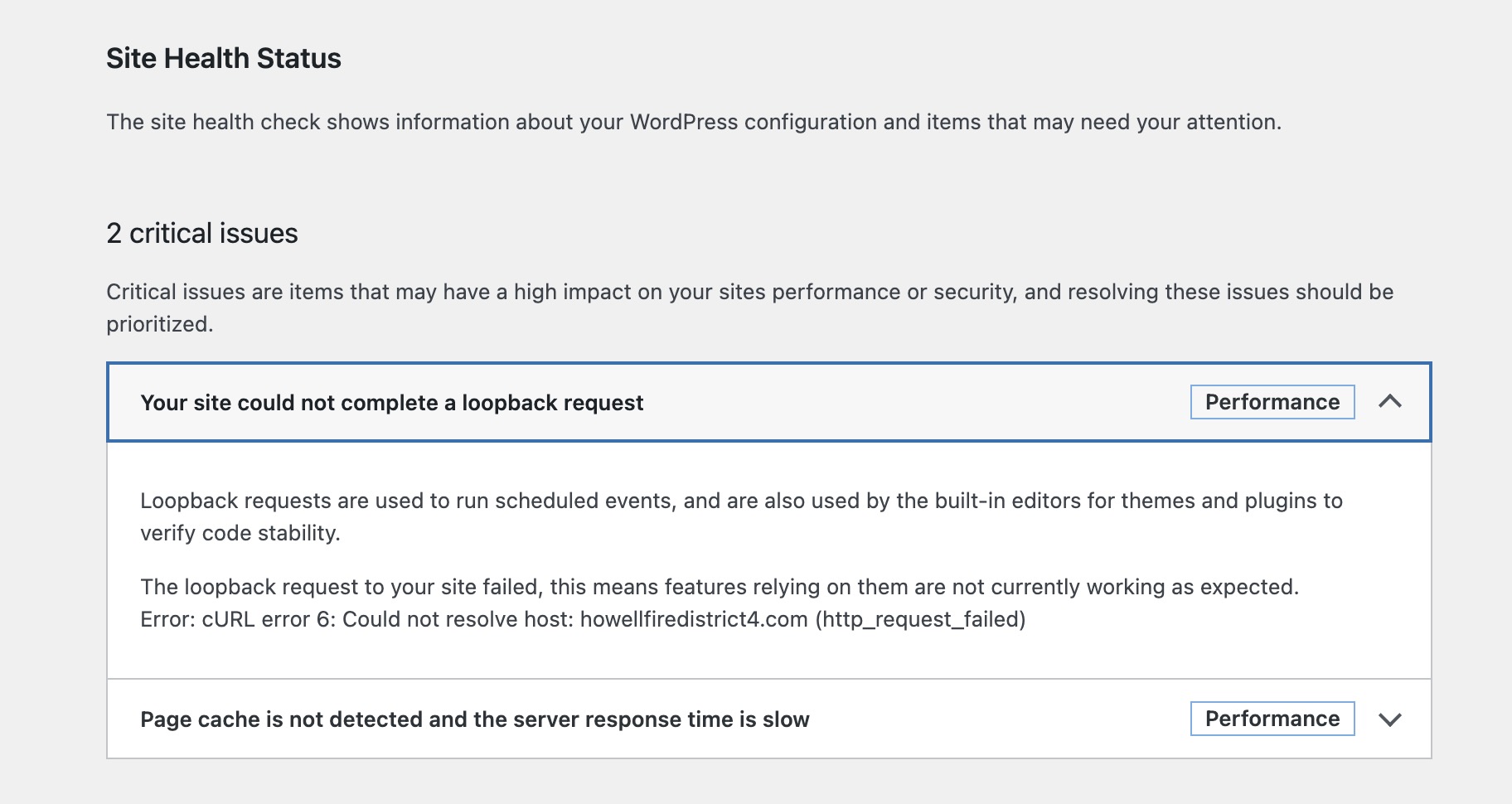Click the 'Critical issues are items' explanation line

click(749, 292)
